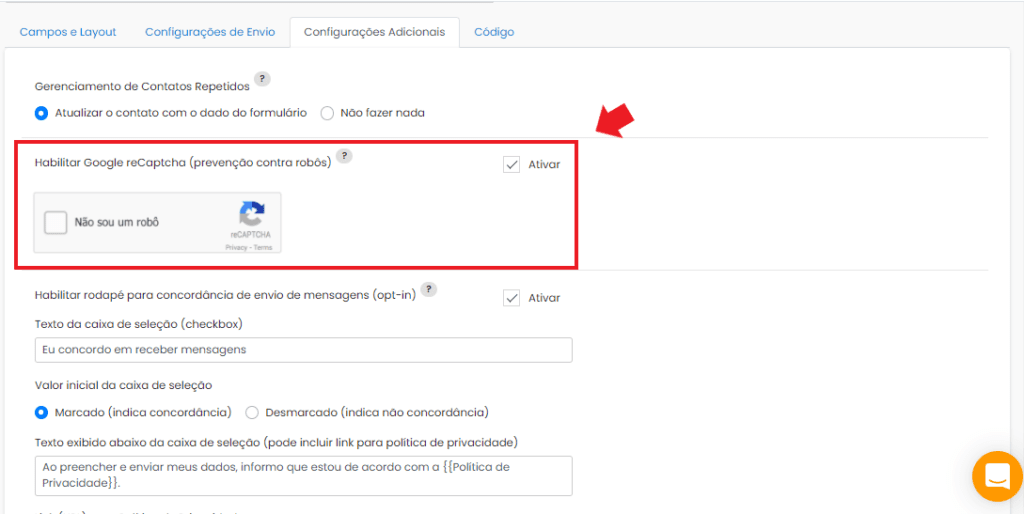Switch to Configurações de Envio tab

[x=210, y=32]
